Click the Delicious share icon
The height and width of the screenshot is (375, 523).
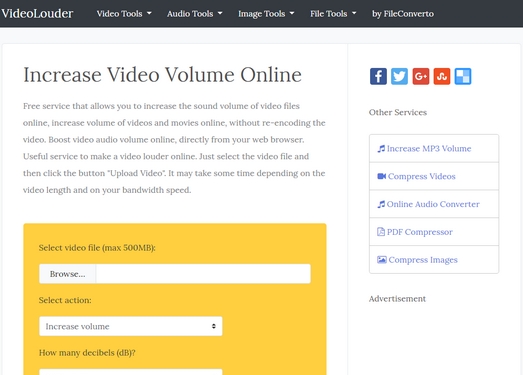point(463,76)
